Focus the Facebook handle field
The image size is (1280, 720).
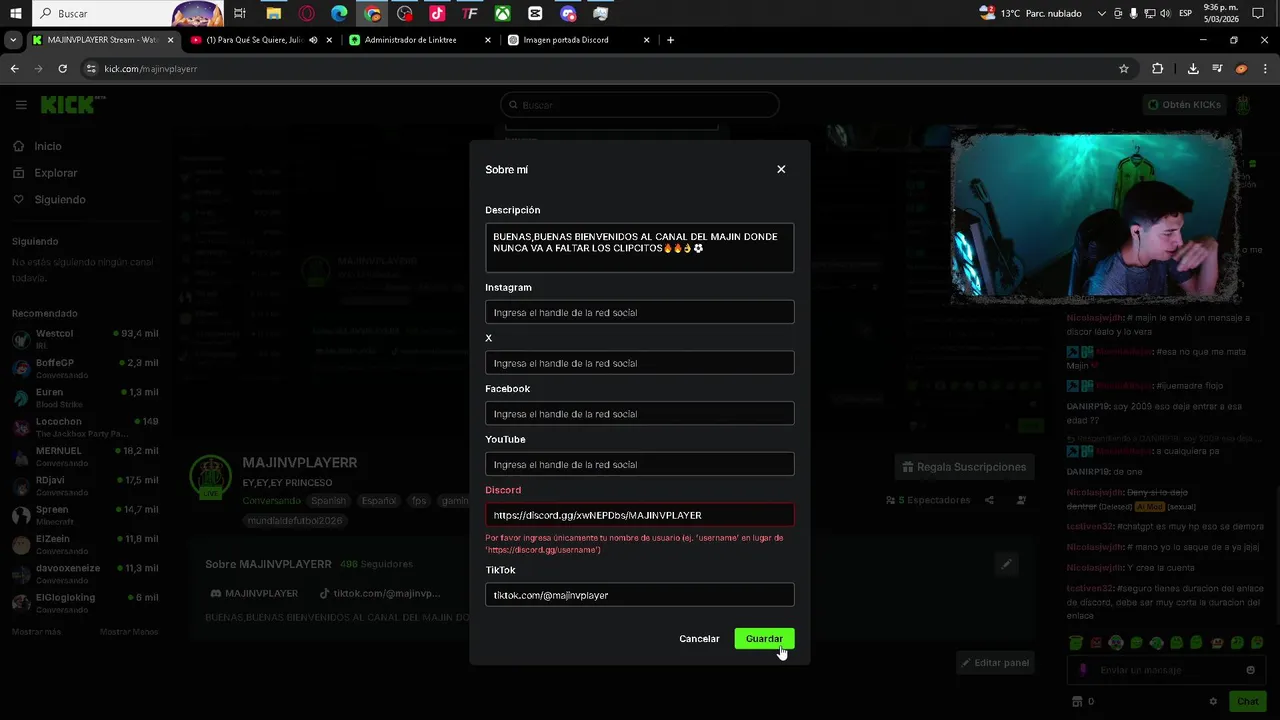[640, 413]
